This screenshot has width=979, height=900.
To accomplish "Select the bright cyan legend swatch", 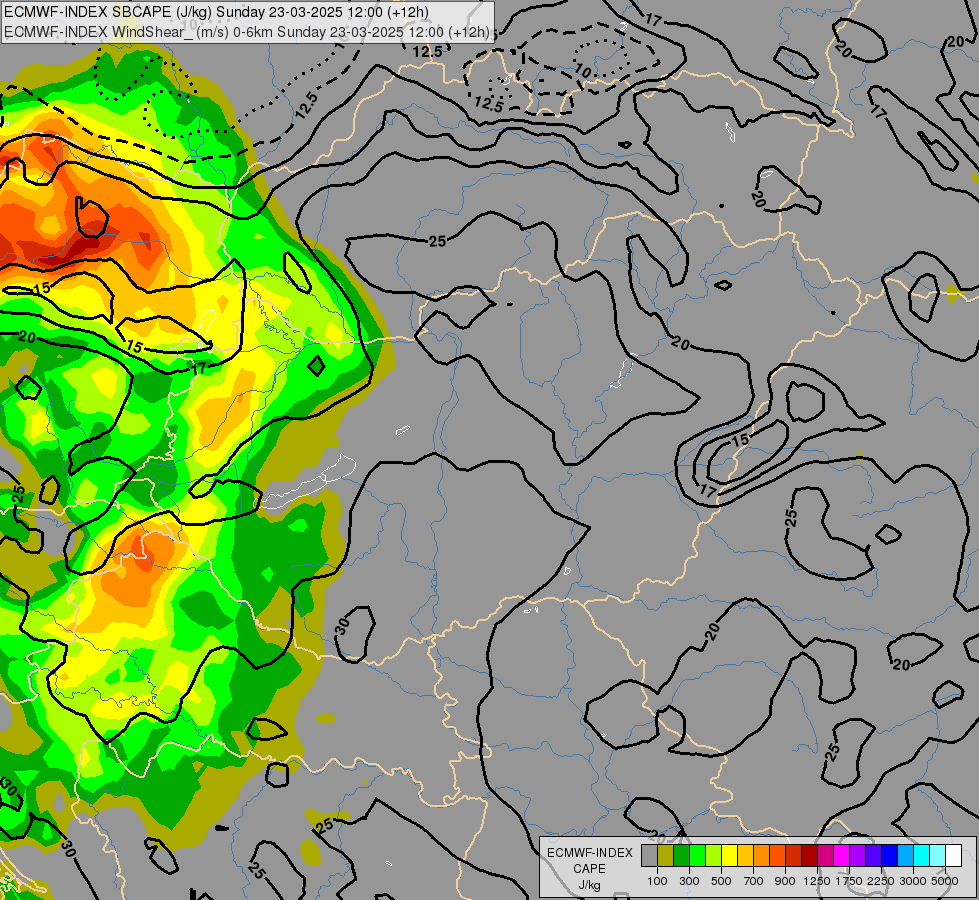I will point(922,855).
